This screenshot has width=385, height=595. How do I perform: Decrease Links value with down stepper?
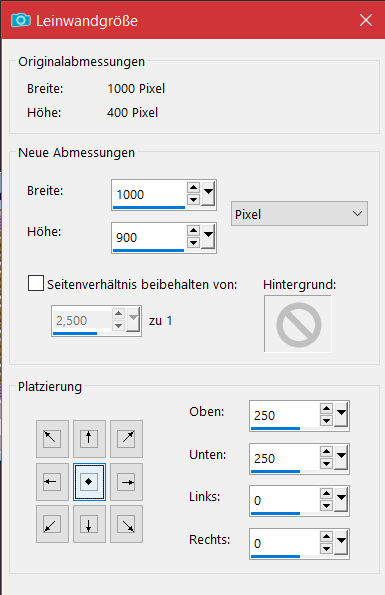coord(326,506)
